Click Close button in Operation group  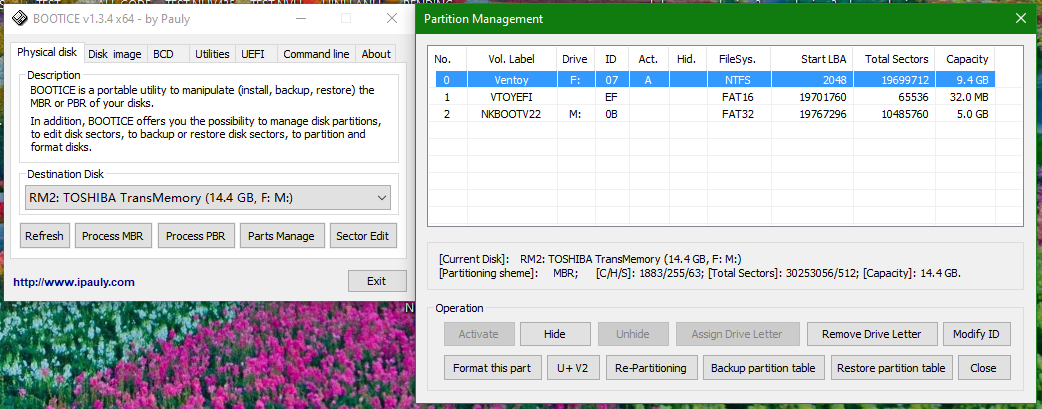[984, 368]
